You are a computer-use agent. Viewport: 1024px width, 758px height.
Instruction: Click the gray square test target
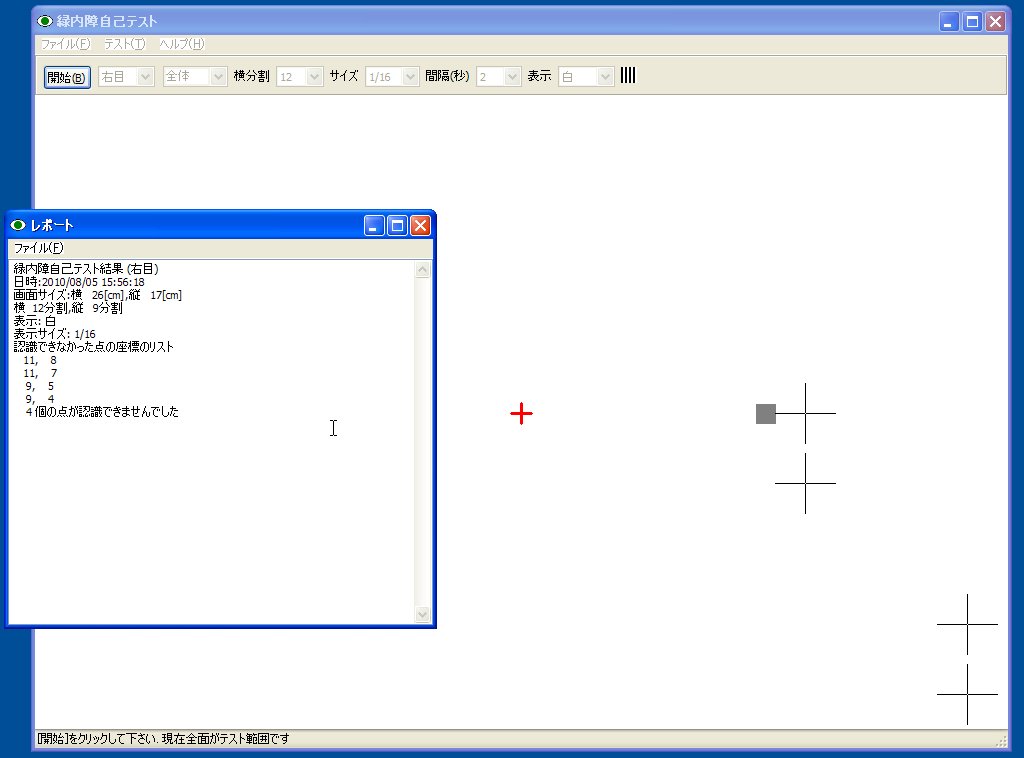click(765, 413)
